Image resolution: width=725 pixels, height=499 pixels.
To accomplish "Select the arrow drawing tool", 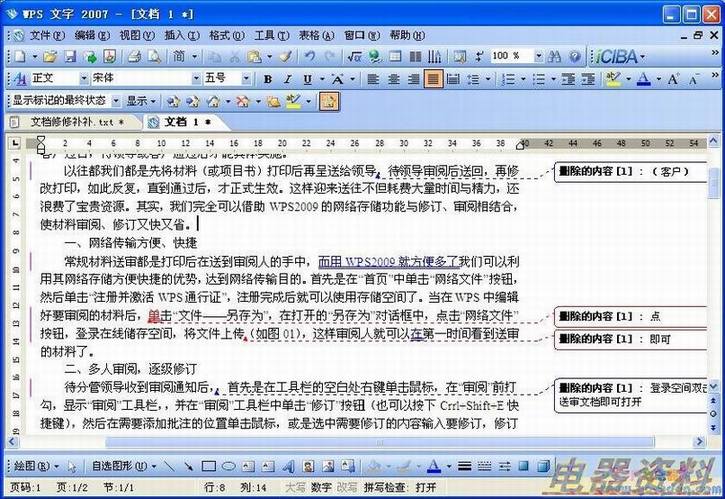I will pyautogui.click(x=188, y=466).
